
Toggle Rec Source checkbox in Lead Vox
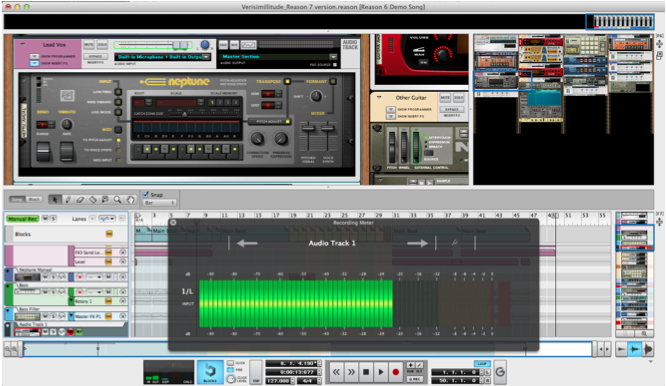click(x=335, y=65)
